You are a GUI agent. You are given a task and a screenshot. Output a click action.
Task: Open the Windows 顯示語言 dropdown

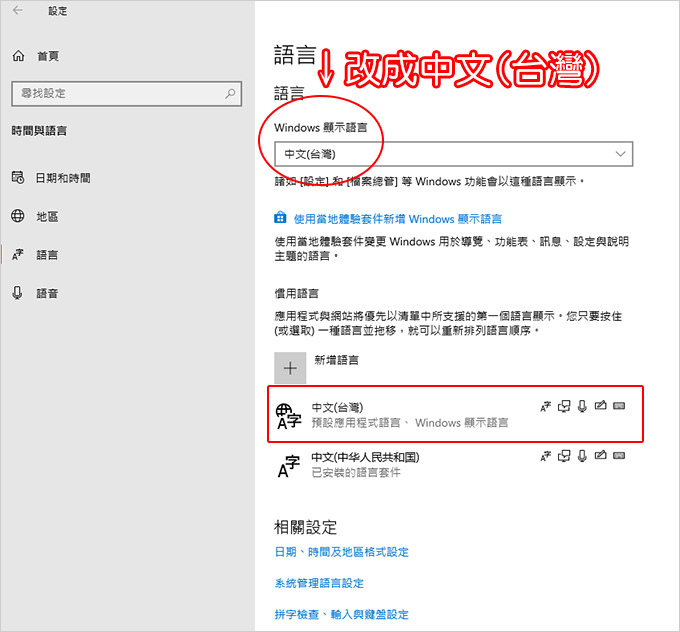[x=454, y=154]
